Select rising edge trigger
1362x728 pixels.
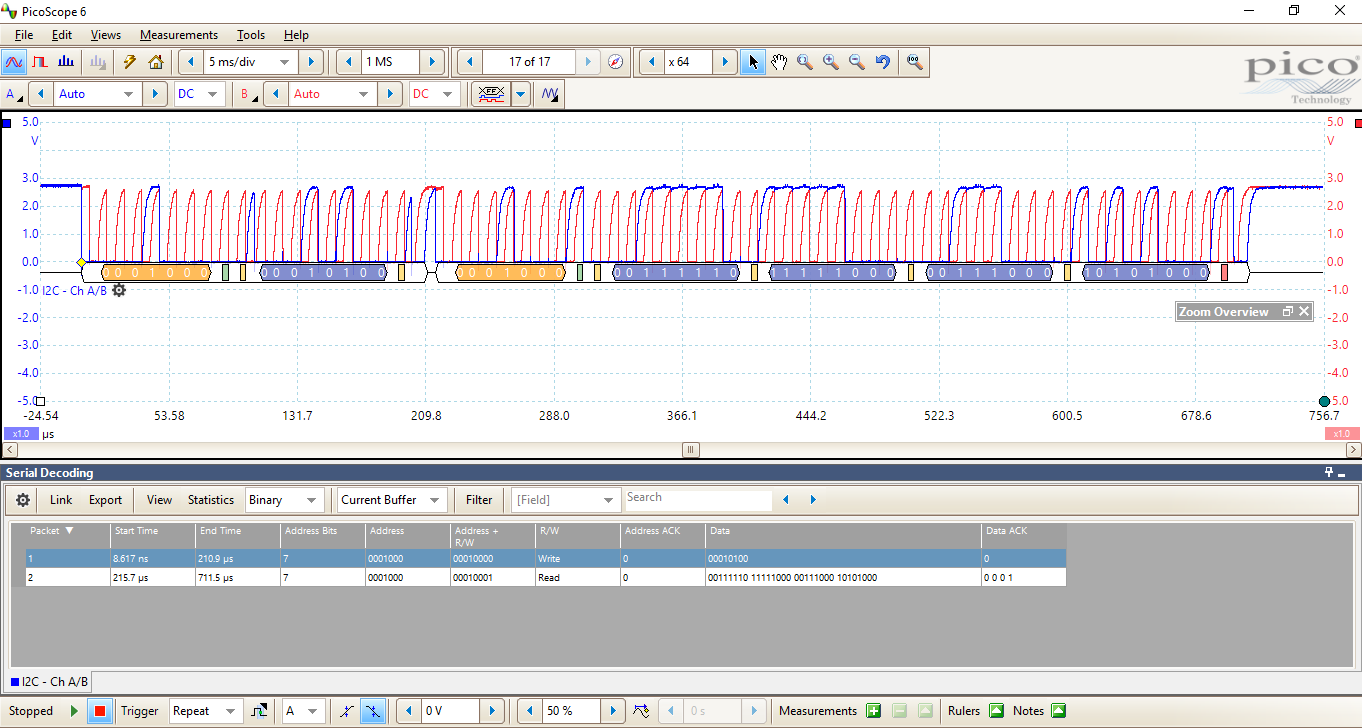(x=346, y=711)
